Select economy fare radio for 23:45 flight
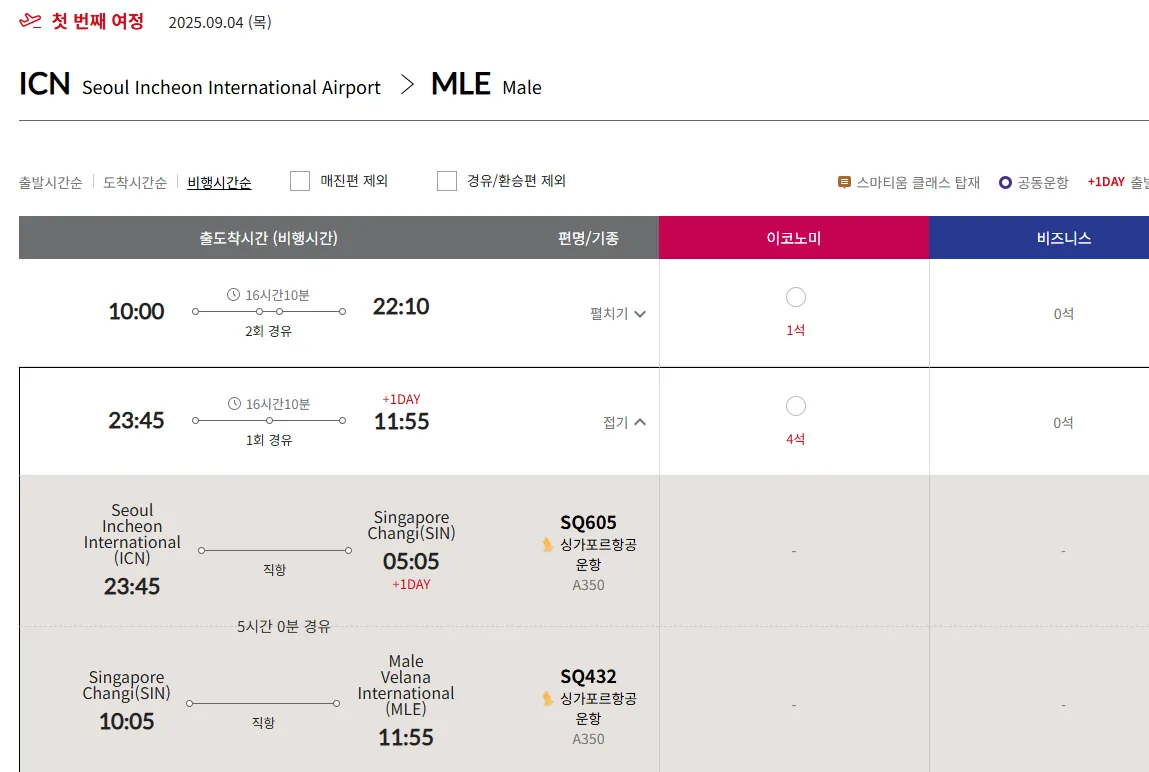 click(796, 406)
